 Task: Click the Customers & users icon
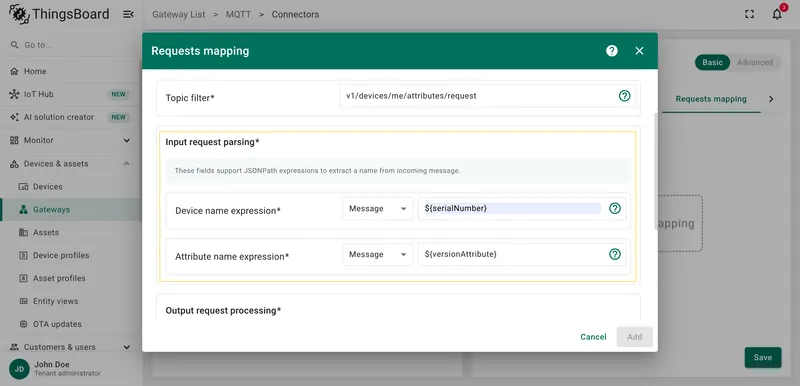[x=14, y=347]
